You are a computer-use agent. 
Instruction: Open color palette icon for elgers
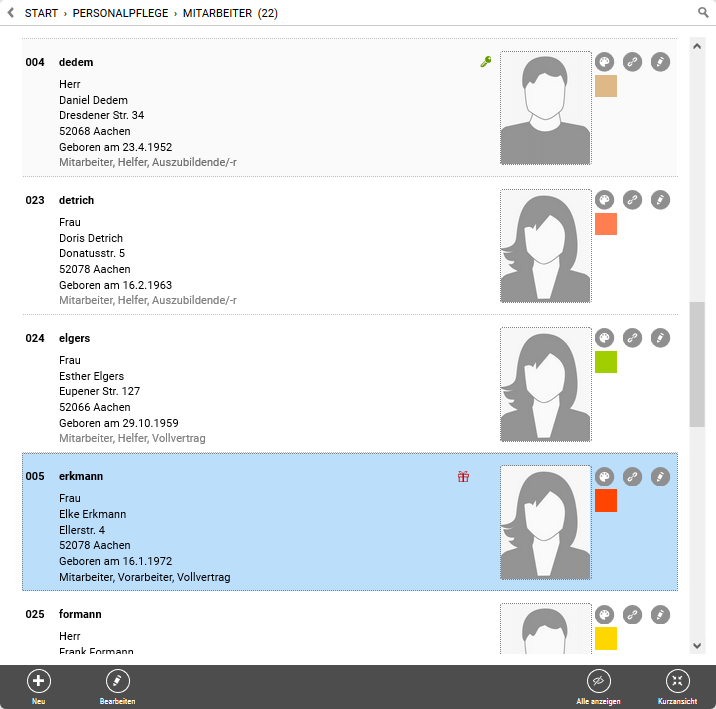(605, 338)
